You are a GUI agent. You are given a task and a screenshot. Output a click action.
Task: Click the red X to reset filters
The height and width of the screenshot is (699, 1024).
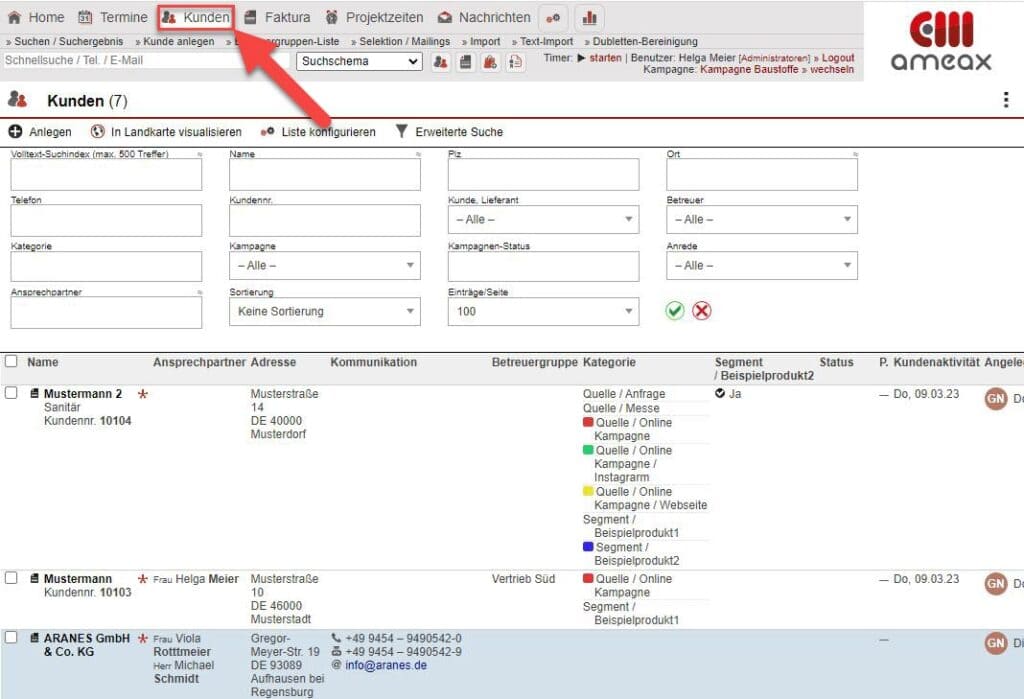702,311
